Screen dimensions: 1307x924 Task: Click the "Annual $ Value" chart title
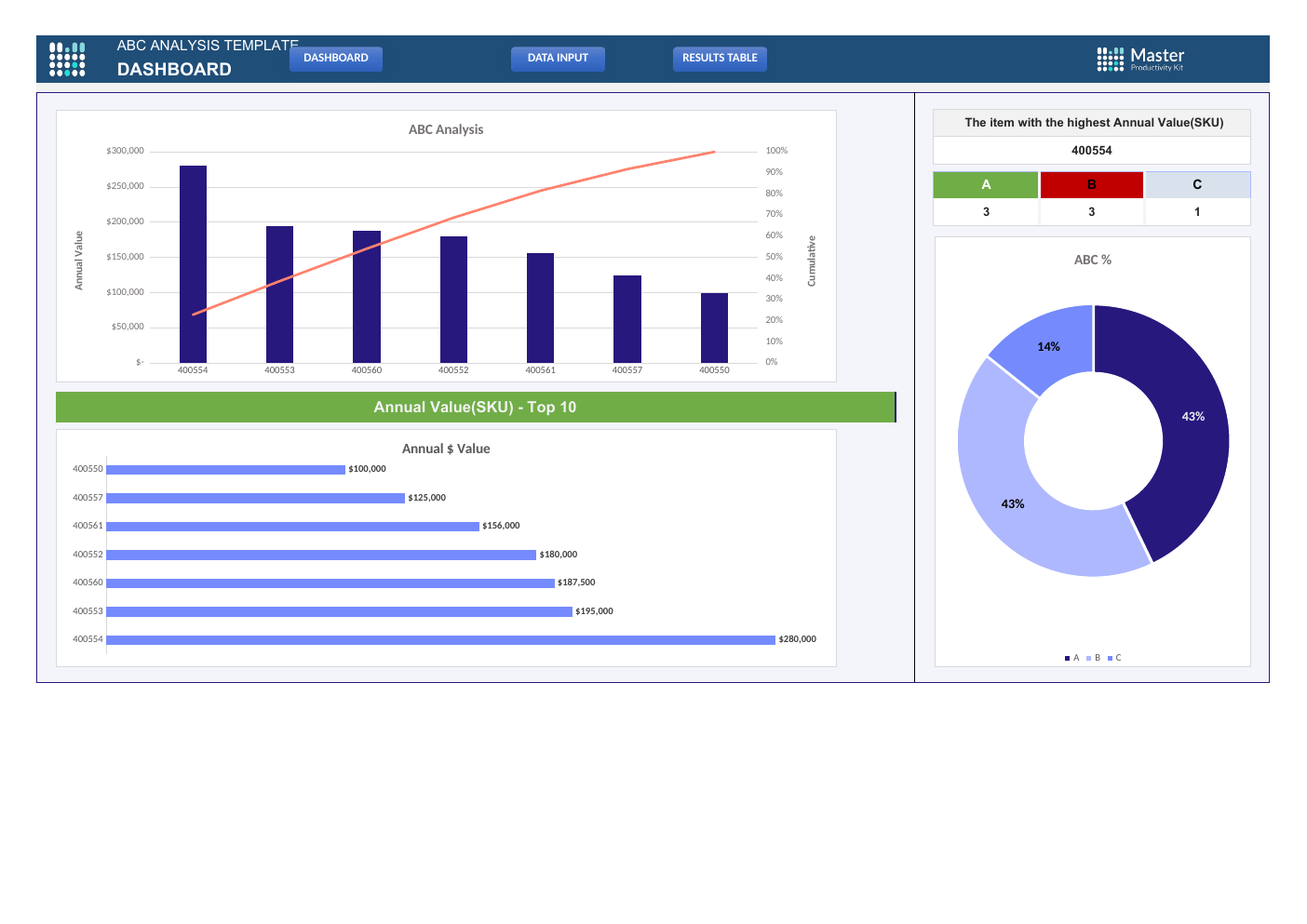tap(446, 449)
